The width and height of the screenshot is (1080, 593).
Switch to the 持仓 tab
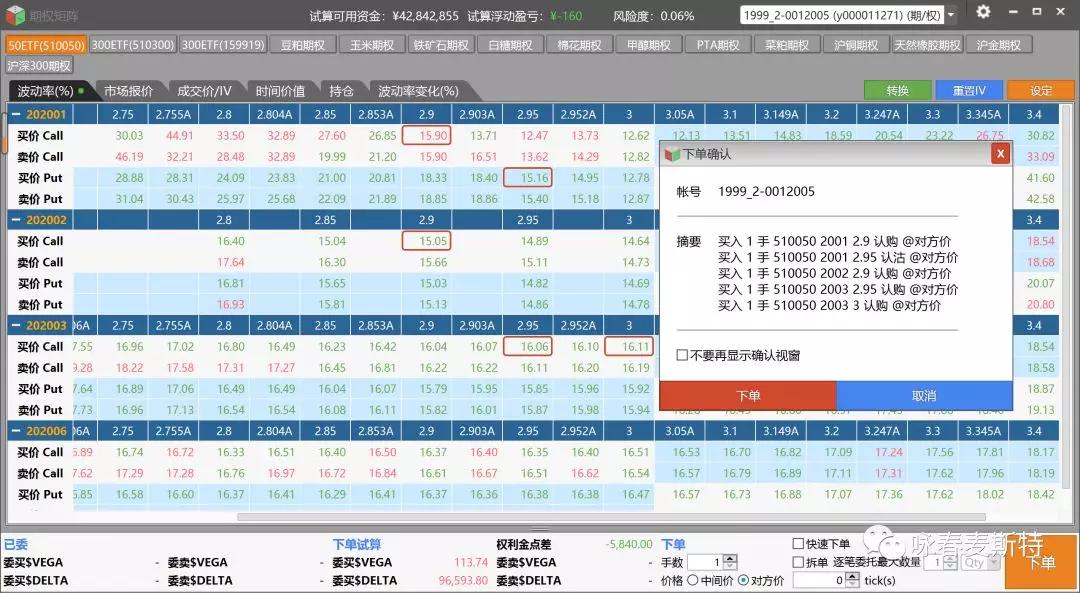342,90
